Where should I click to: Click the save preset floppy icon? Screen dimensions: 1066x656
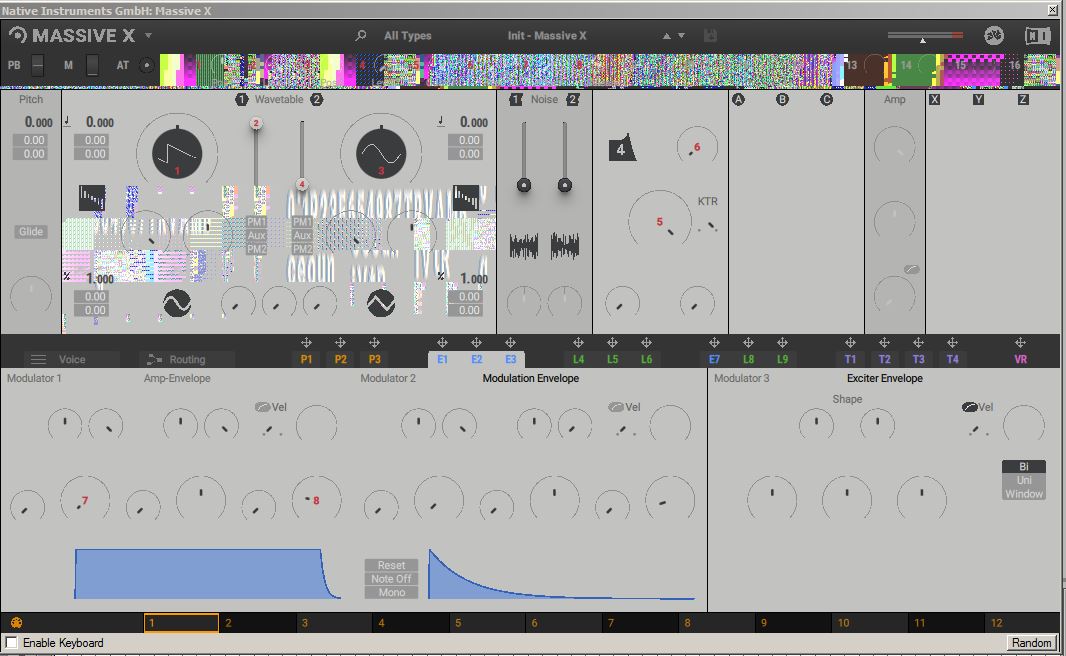pyautogui.click(x=710, y=35)
